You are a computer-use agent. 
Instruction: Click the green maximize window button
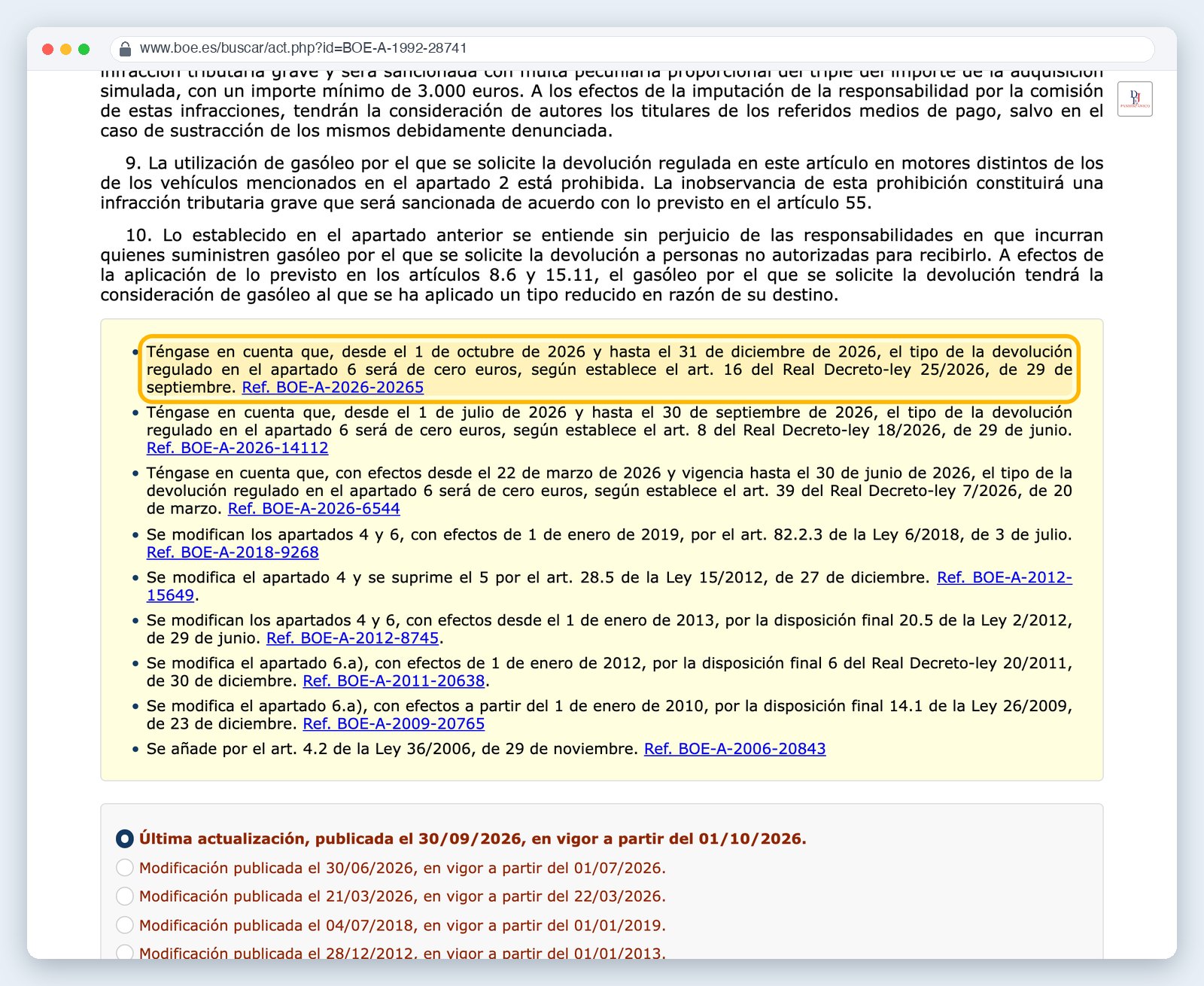(x=84, y=49)
